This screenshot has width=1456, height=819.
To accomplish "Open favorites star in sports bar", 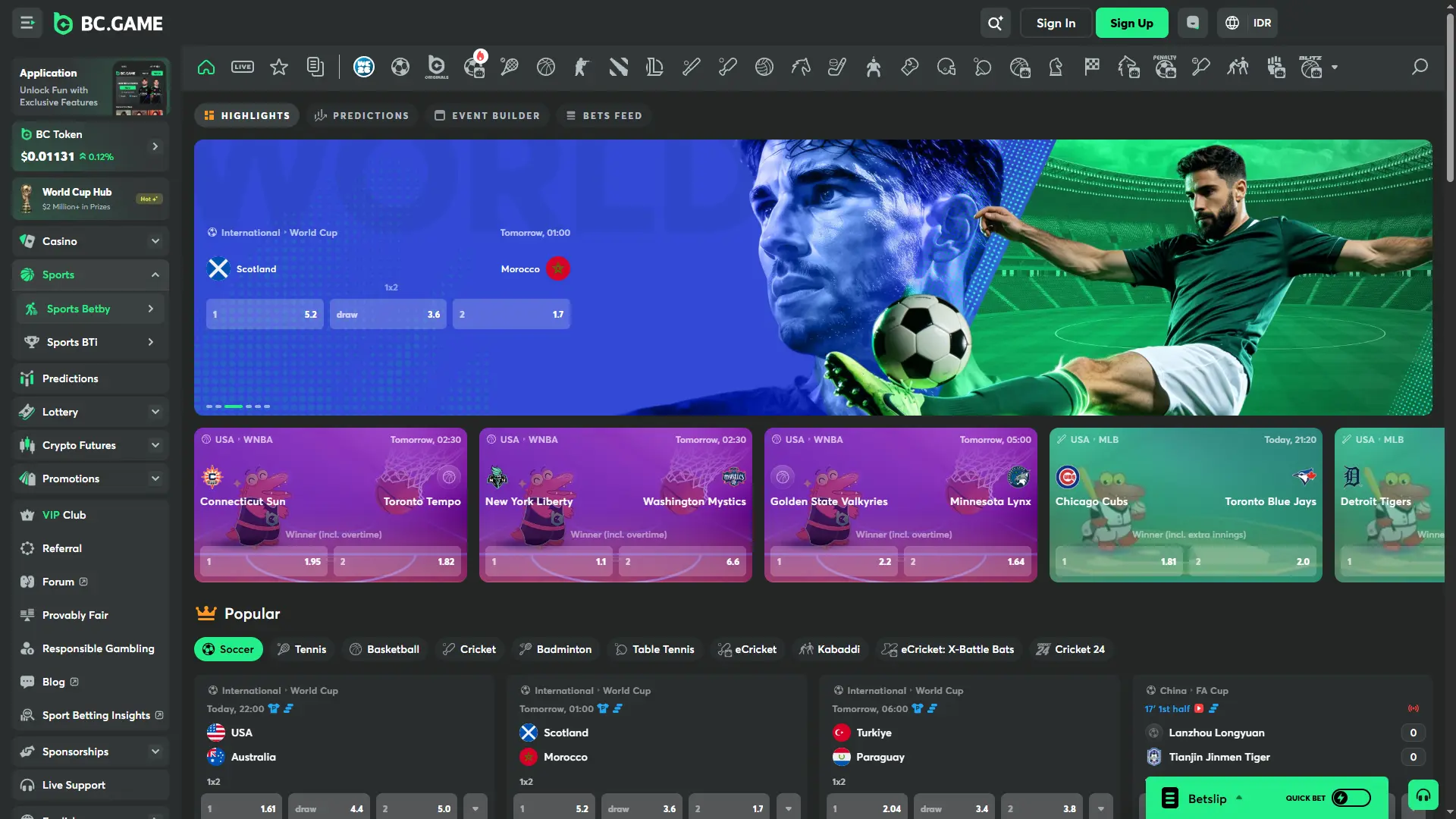I will tap(279, 67).
